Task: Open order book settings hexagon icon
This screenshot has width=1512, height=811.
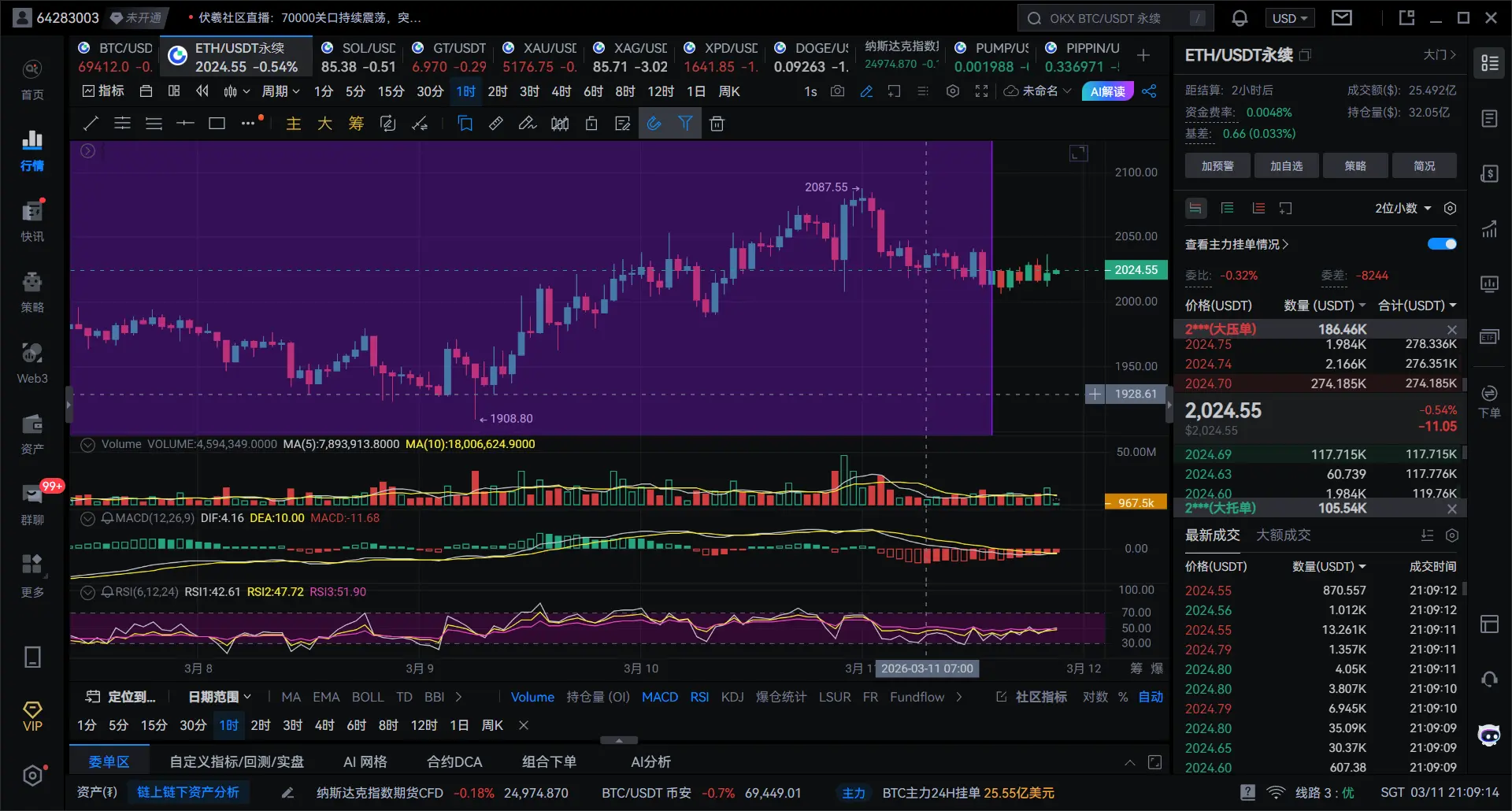Action: tap(1450, 209)
